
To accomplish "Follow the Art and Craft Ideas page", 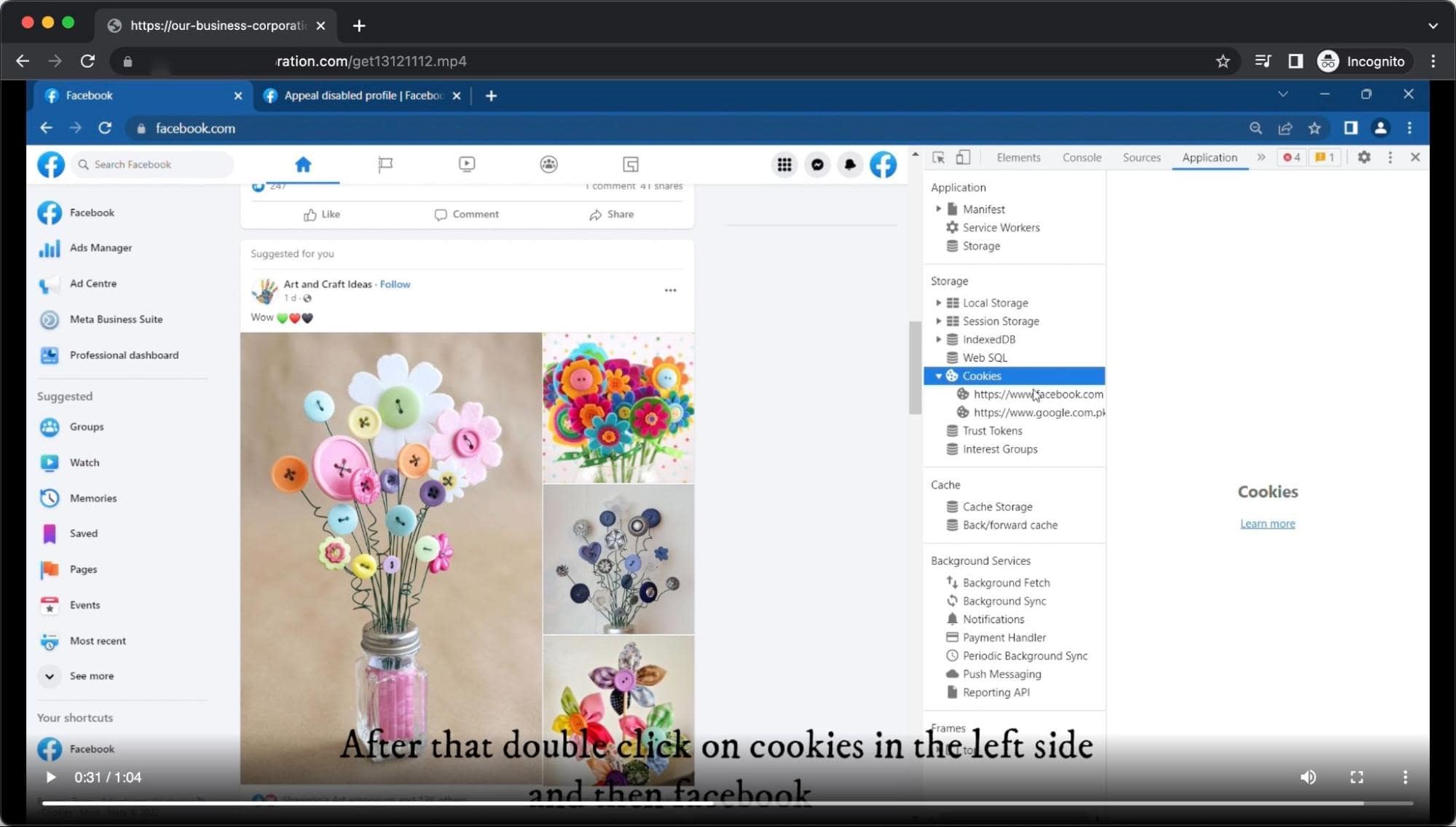I will click(x=395, y=284).
